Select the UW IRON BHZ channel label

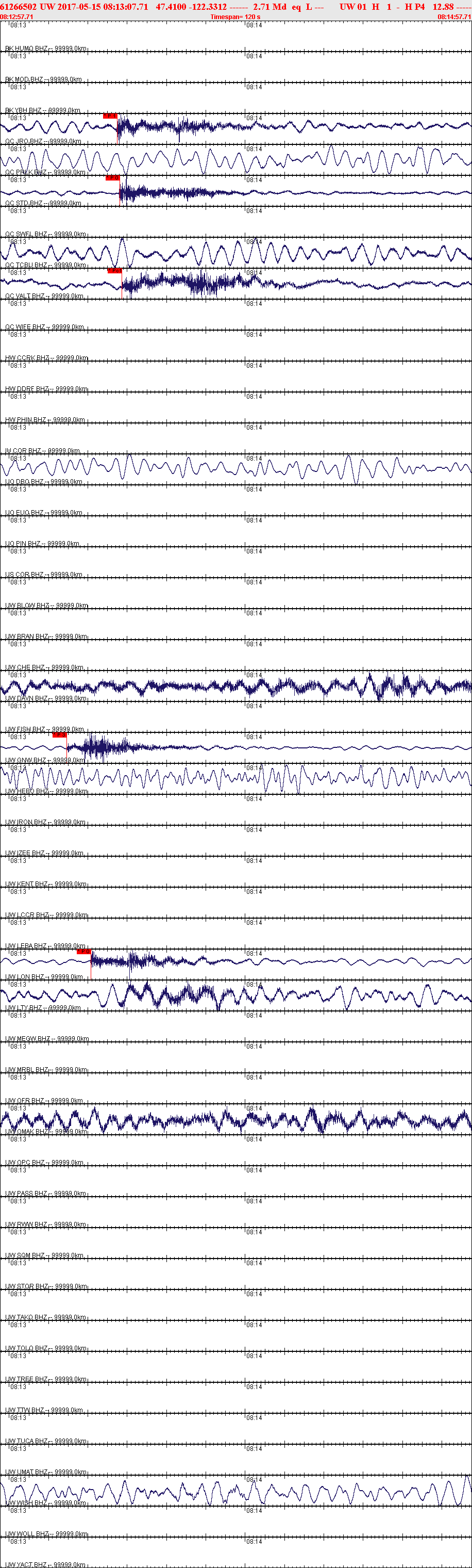coord(45,822)
